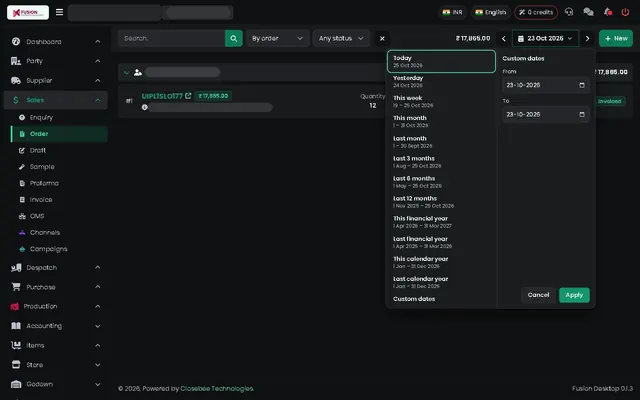Click the headset support icon
Image resolution: width=640 pixels, height=400 pixels.
point(569,12)
